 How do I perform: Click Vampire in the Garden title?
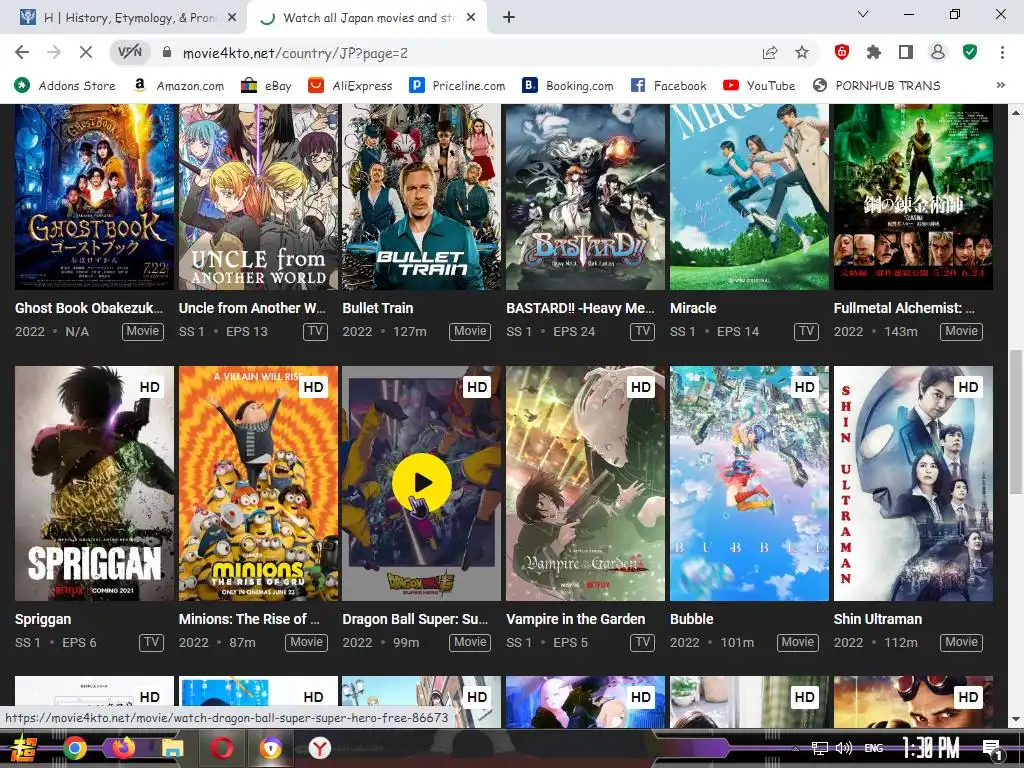coord(575,619)
